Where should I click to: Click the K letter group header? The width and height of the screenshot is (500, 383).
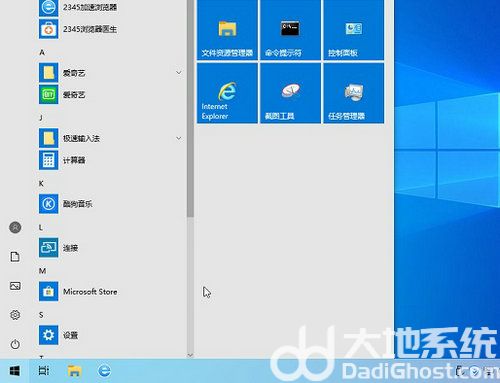(x=41, y=183)
